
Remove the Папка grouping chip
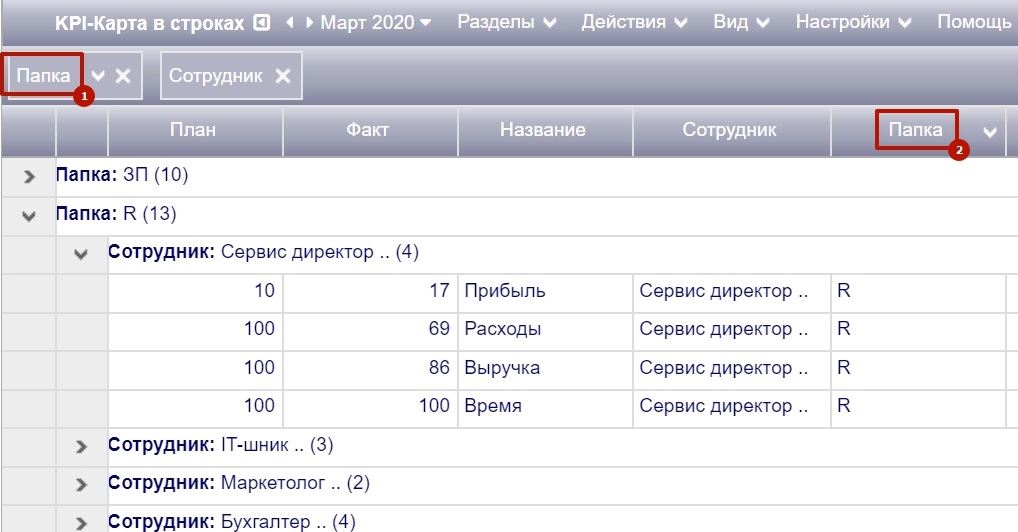(x=123, y=76)
